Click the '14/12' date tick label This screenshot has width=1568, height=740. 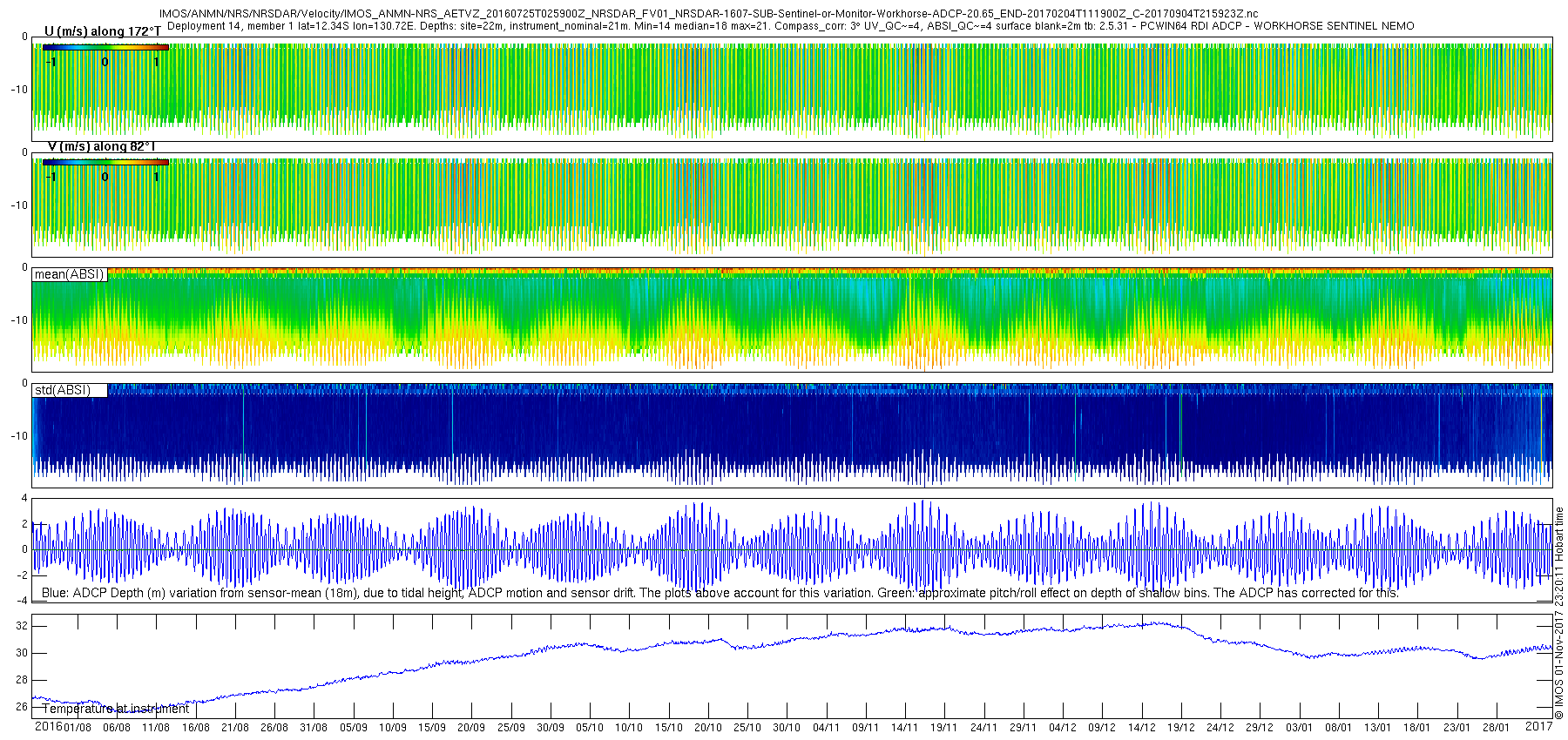[x=1141, y=728]
